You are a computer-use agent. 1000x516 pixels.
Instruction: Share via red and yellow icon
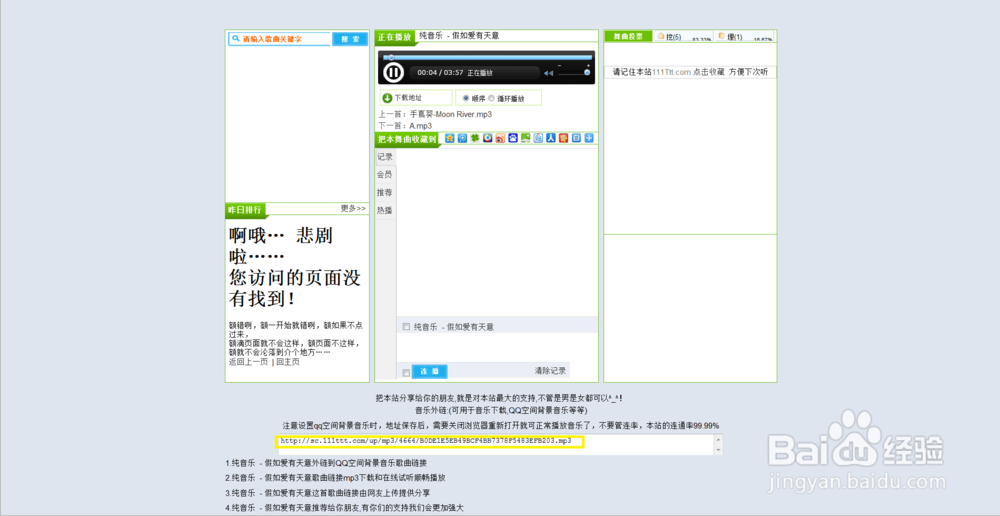click(564, 138)
